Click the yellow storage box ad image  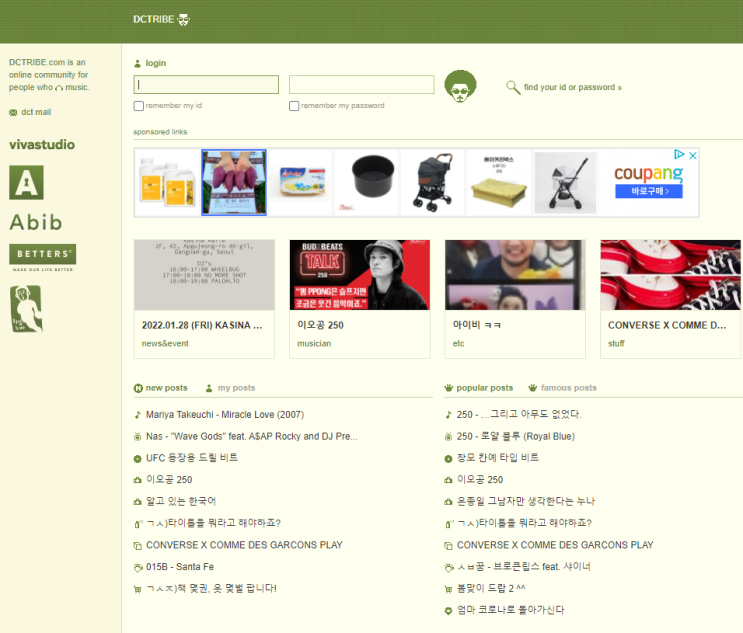tap(499, 182)
